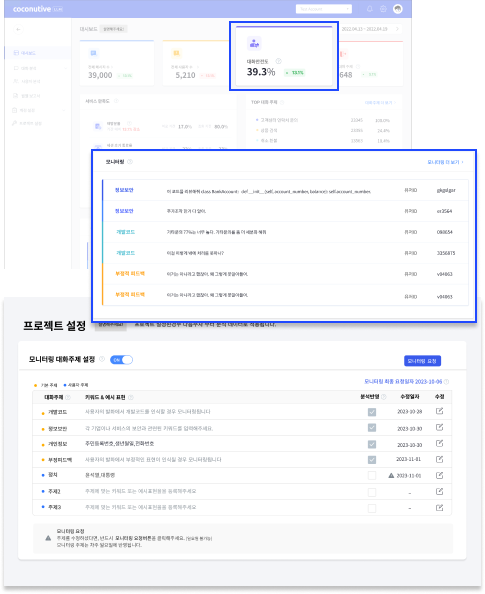This screenshot has width=485, height=594.
Task: Edit the 부정피드백 topic row
Action: point(440,459)
